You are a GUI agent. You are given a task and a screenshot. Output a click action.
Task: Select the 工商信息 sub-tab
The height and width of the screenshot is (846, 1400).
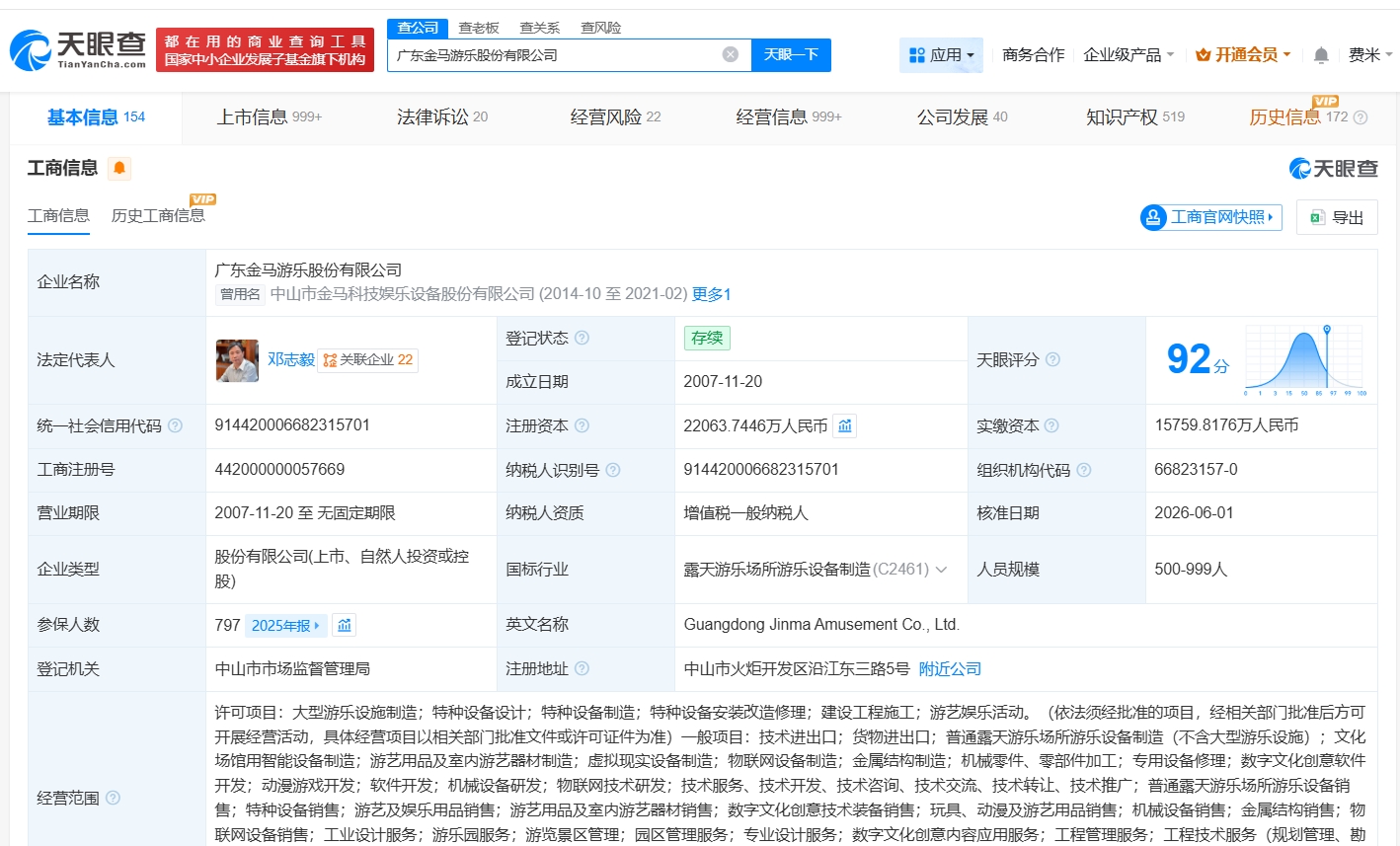[x=58, y=216]
